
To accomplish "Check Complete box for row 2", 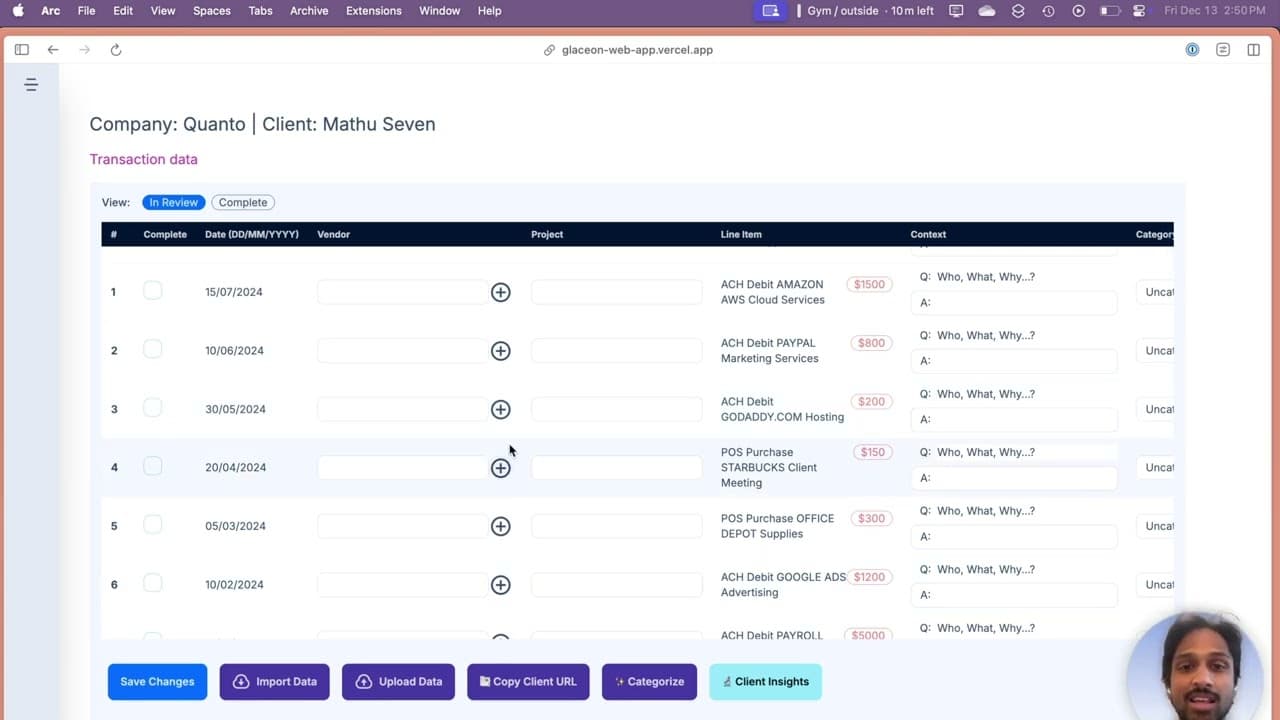I will click(x=152, y=349).
